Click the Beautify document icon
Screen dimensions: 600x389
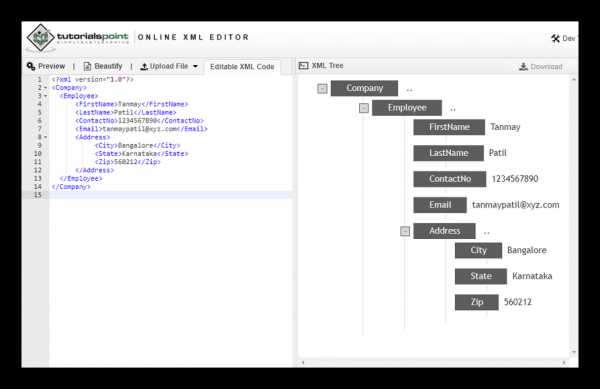(87, 66)
